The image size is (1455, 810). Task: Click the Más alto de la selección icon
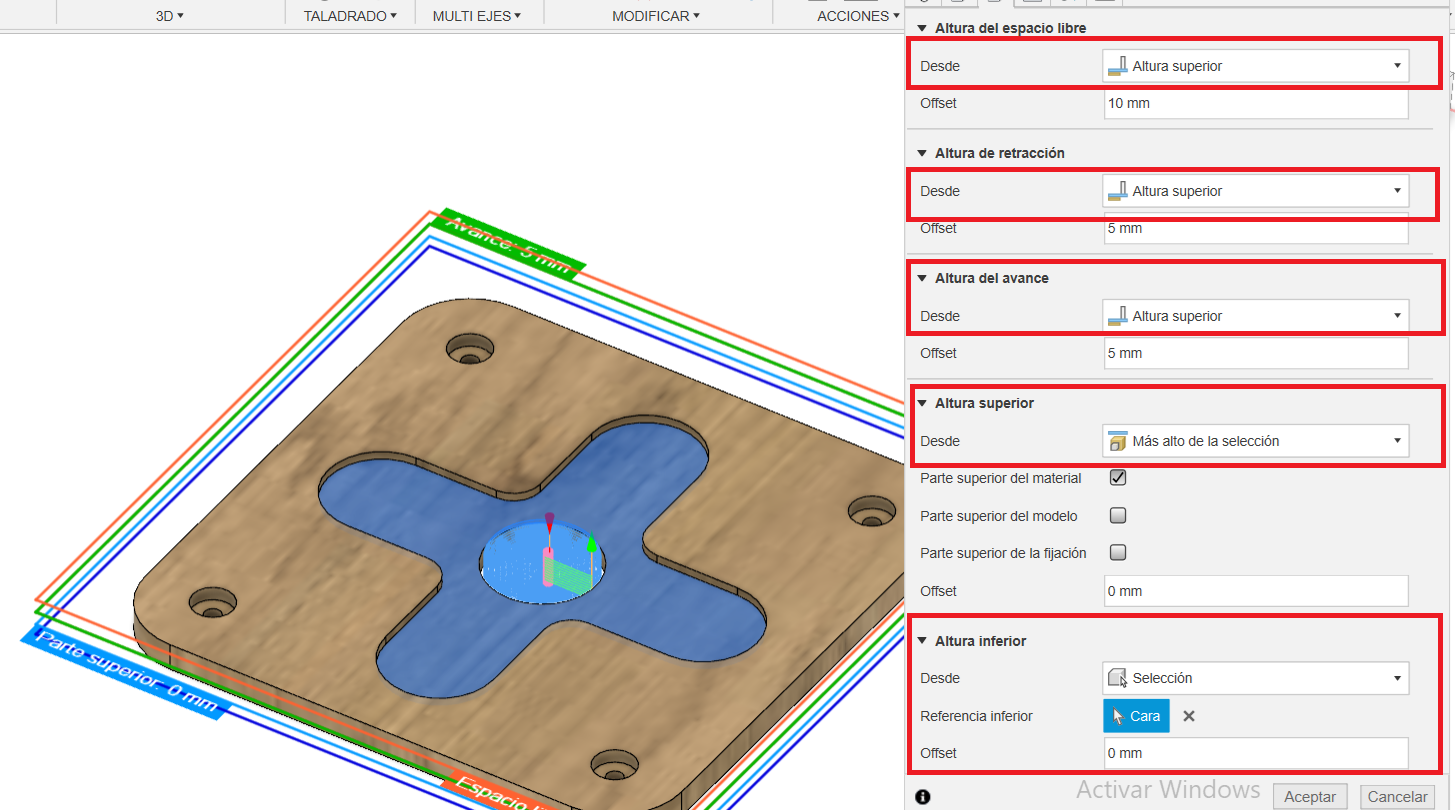[1118, 441]
